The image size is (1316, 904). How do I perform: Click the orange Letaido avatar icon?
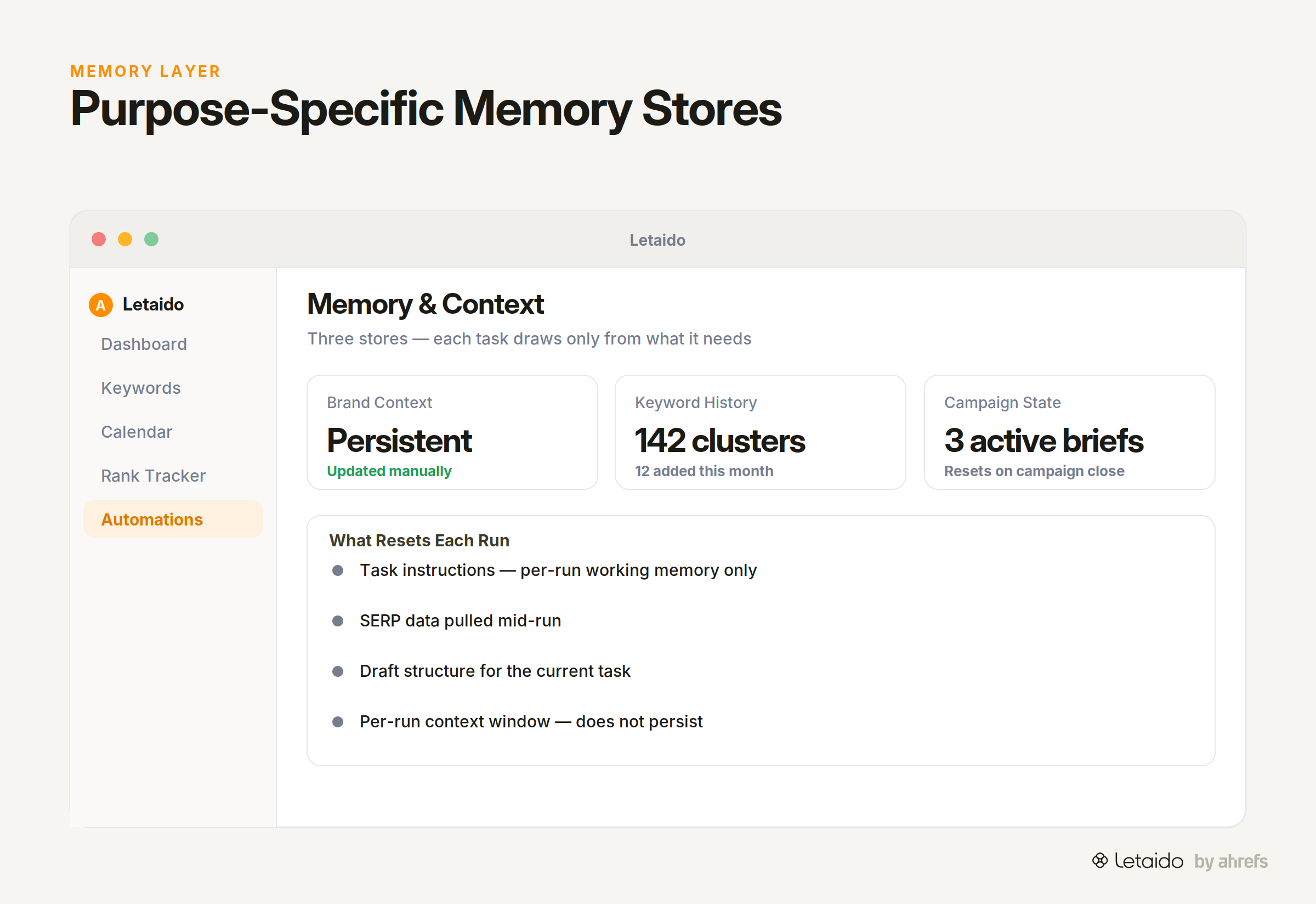point(101,305)
